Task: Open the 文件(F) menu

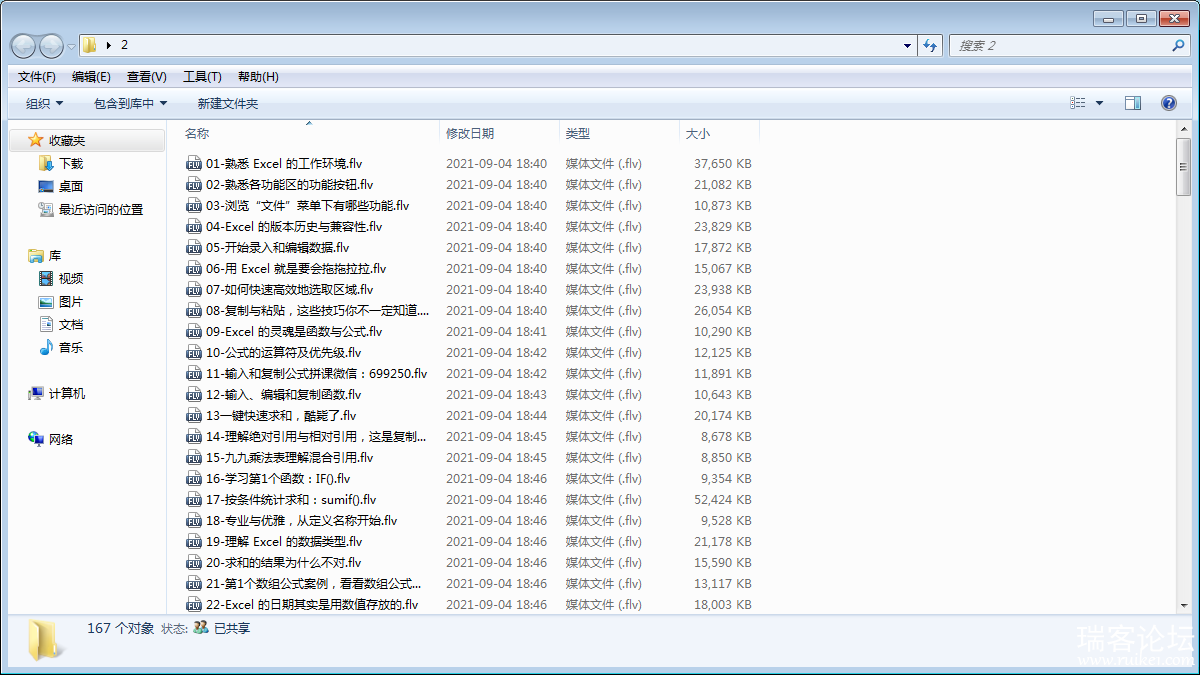Action: [37, 77]
